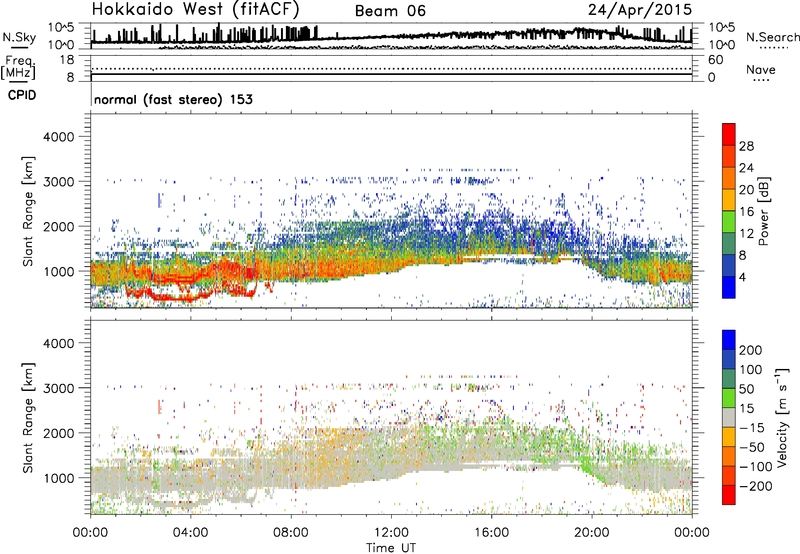
Task: Click the 'Nave' legend label
Action: point(761,69)
